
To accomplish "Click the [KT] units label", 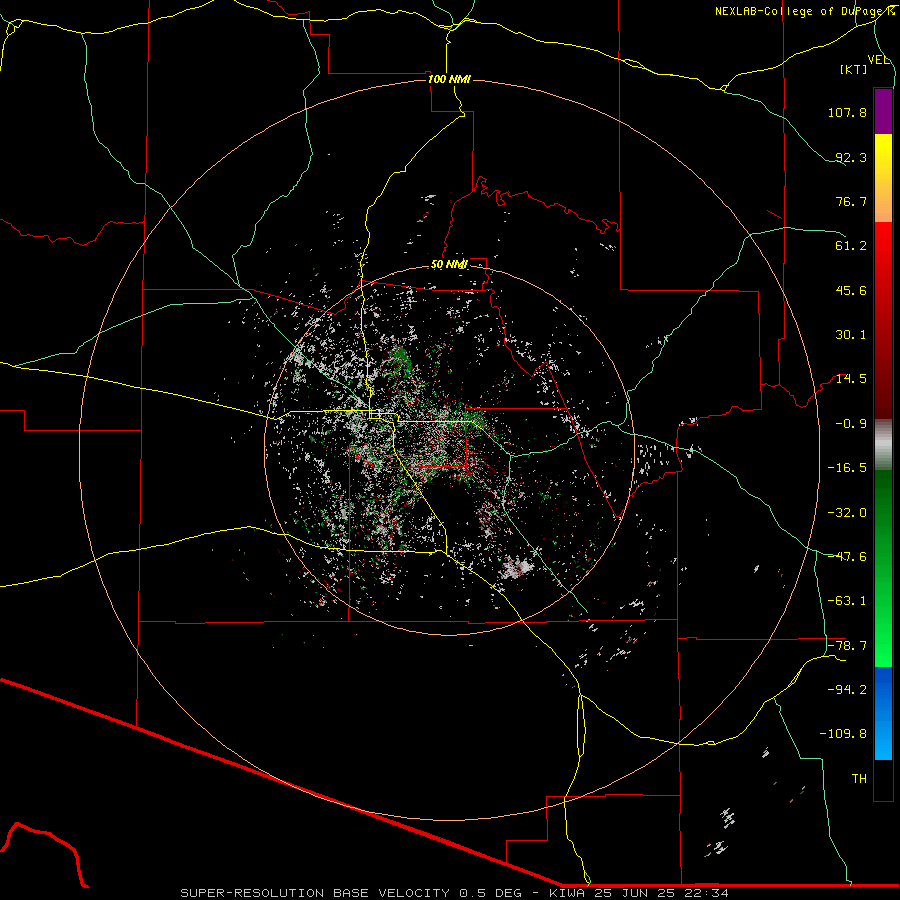I will tap(854, 69).
